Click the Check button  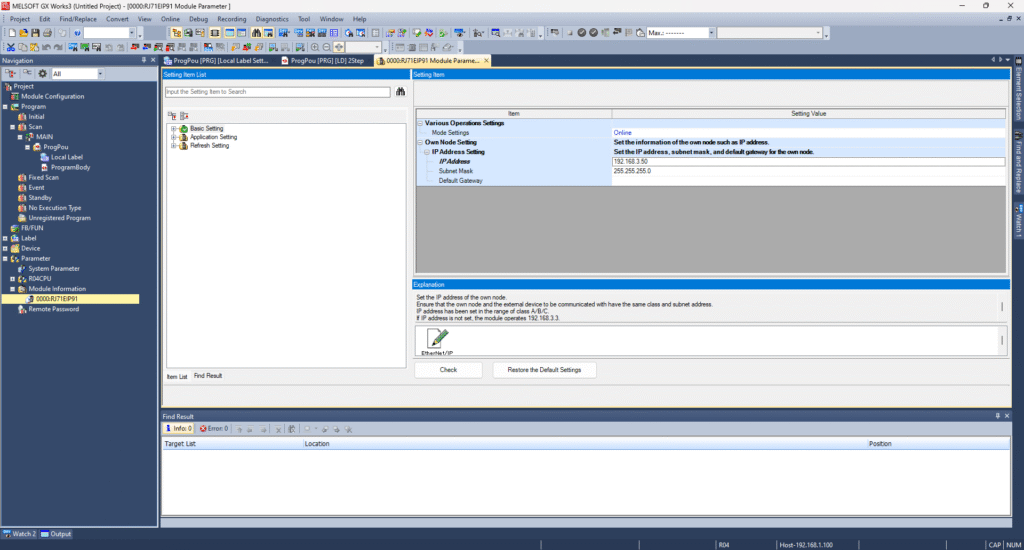pyautogui.click(x=448, y=370)
